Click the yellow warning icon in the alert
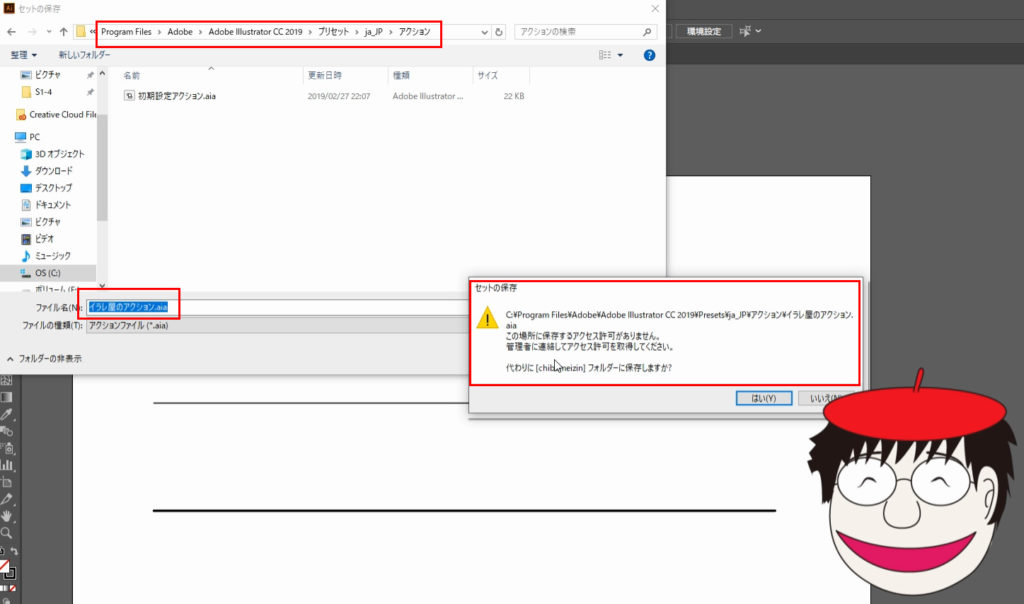This screenshot has width=1024, height=604. pos(487,318)
